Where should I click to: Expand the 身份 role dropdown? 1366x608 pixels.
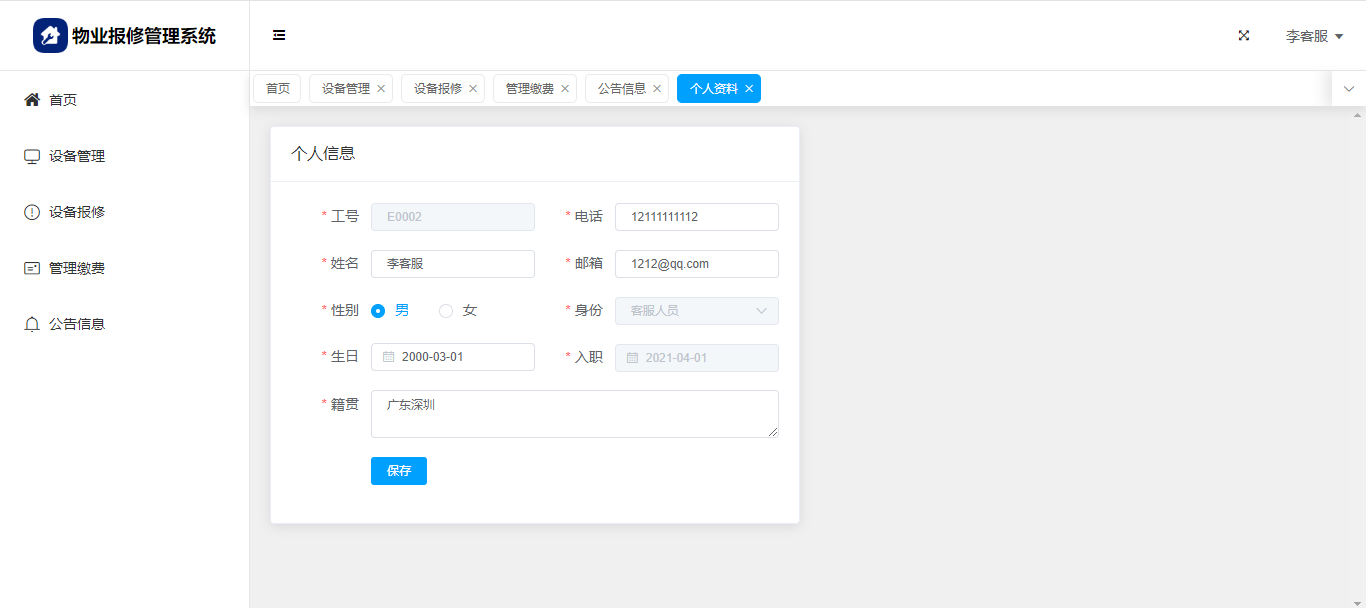[696, 311]
